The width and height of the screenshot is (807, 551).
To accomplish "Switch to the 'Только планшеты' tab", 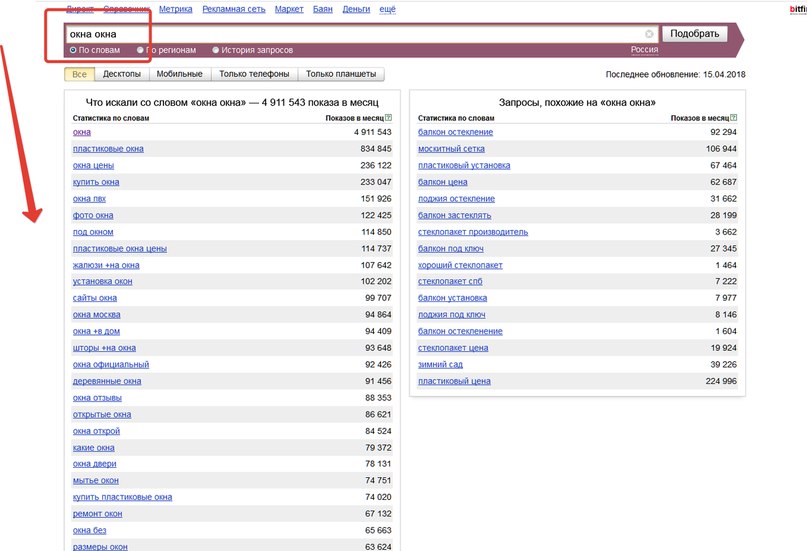I will 341,74.
